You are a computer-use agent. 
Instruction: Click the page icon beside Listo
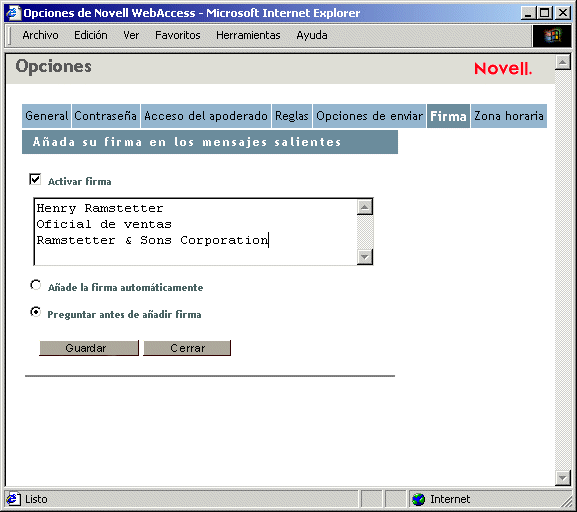pos(13,499)
